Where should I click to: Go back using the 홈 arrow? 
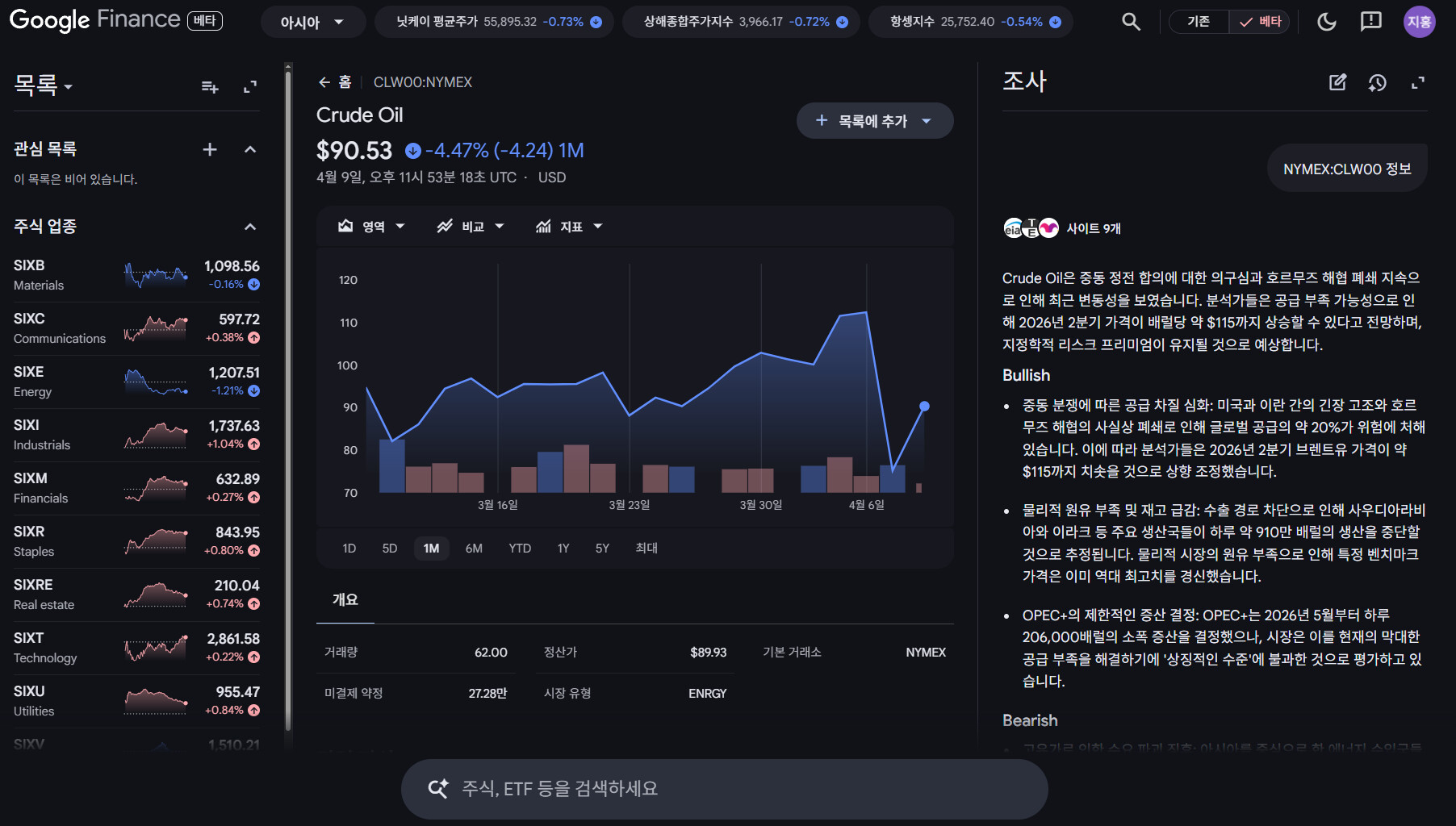[324, 82]
